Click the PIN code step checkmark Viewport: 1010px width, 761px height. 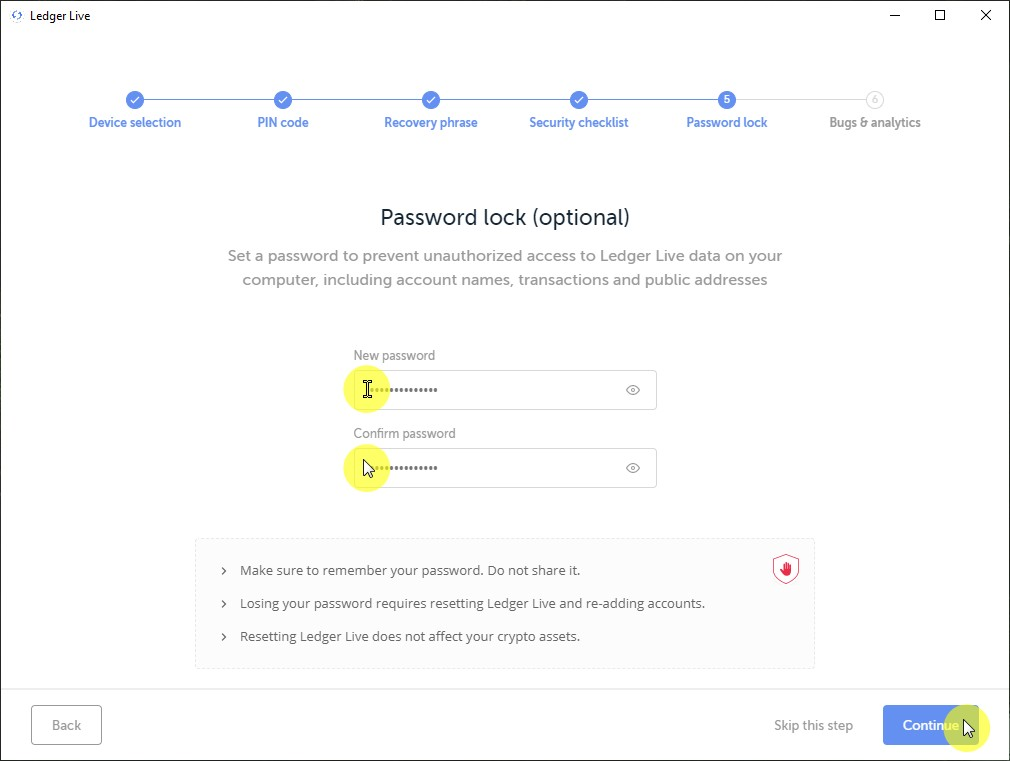tap(283, 100)
